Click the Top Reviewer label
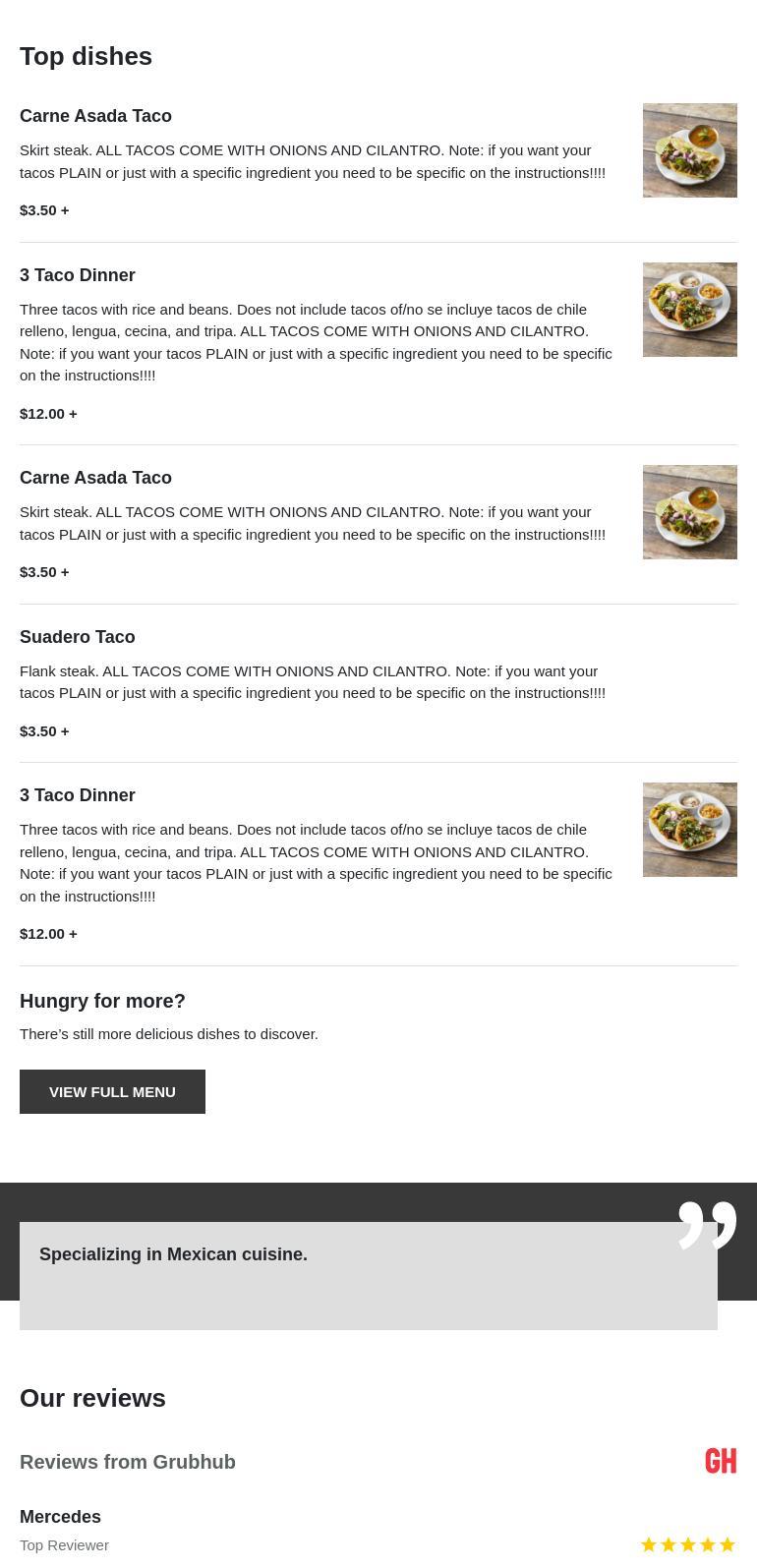757x1568 pixels. click(64, 1544)
